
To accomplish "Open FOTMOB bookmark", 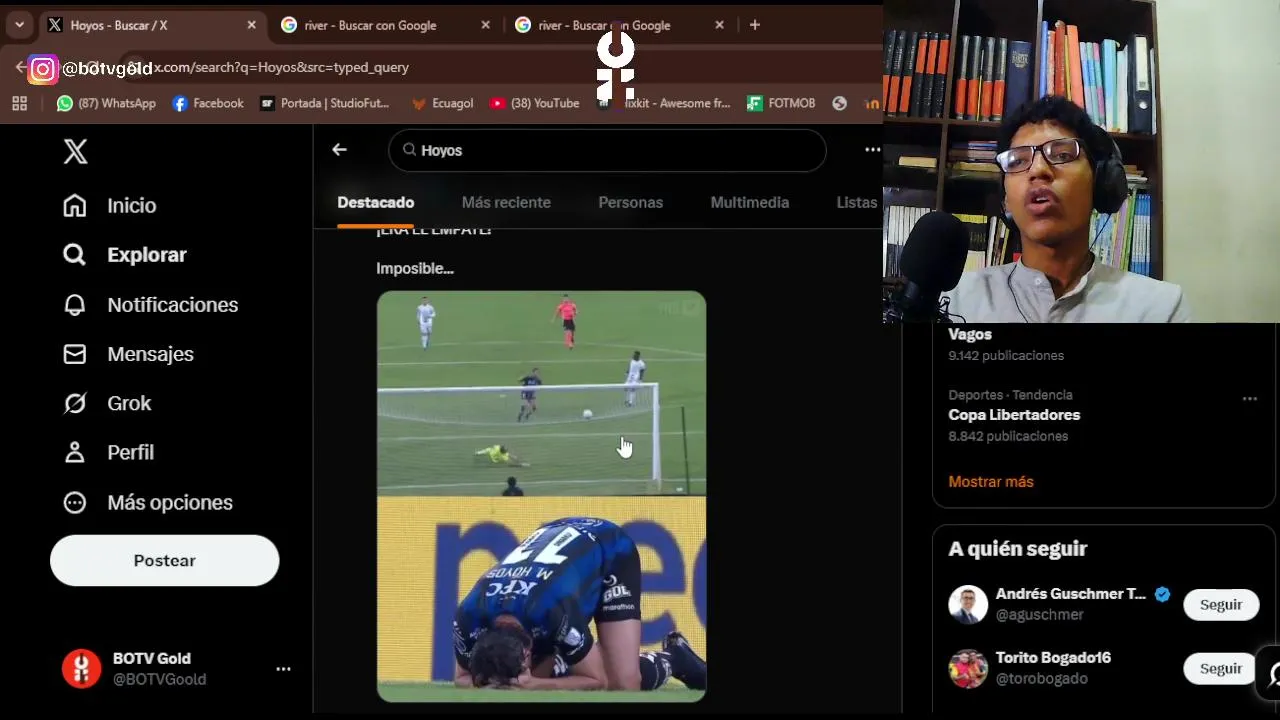I will click(x=781, y=103).
